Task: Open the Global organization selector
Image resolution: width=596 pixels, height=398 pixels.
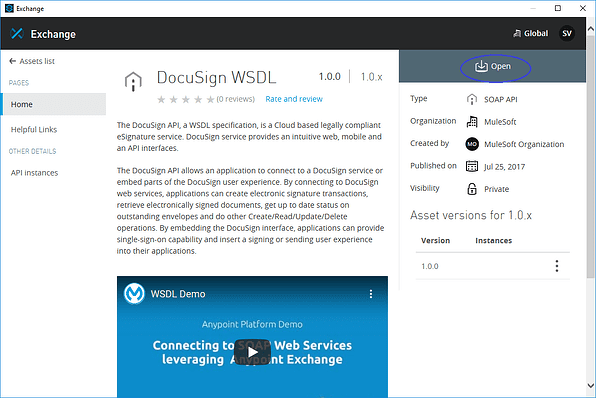Action: (x=531, y=33)
